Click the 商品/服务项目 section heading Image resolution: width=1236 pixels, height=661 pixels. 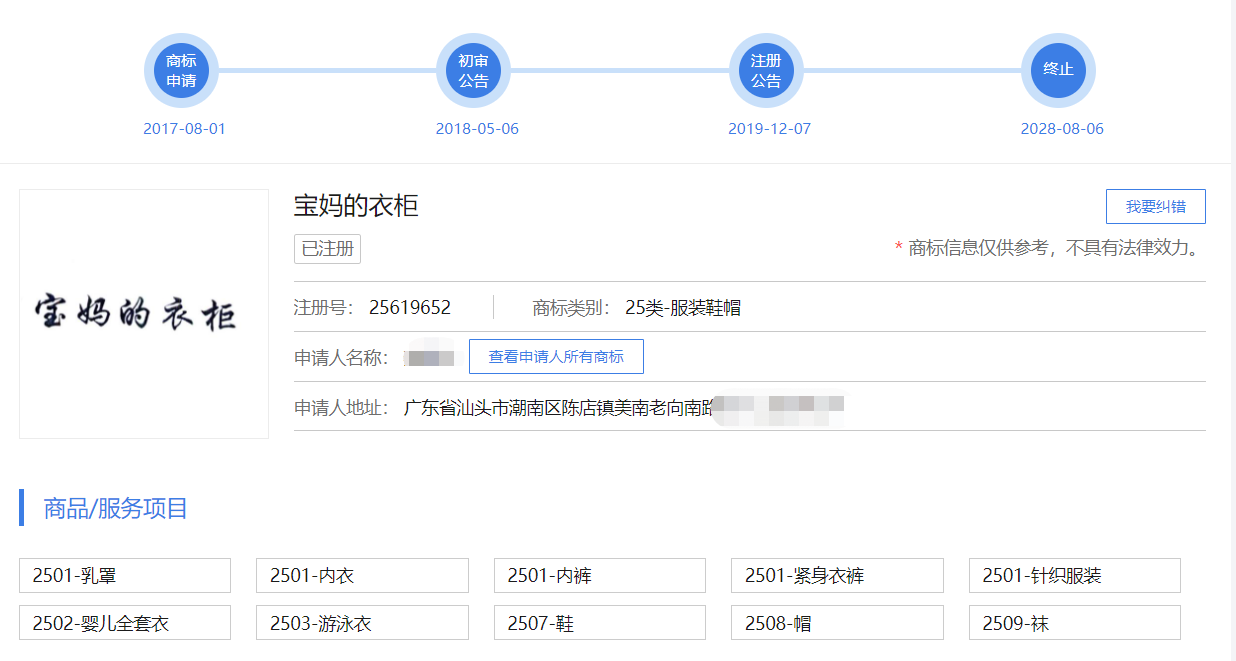[x=115, y=508]
